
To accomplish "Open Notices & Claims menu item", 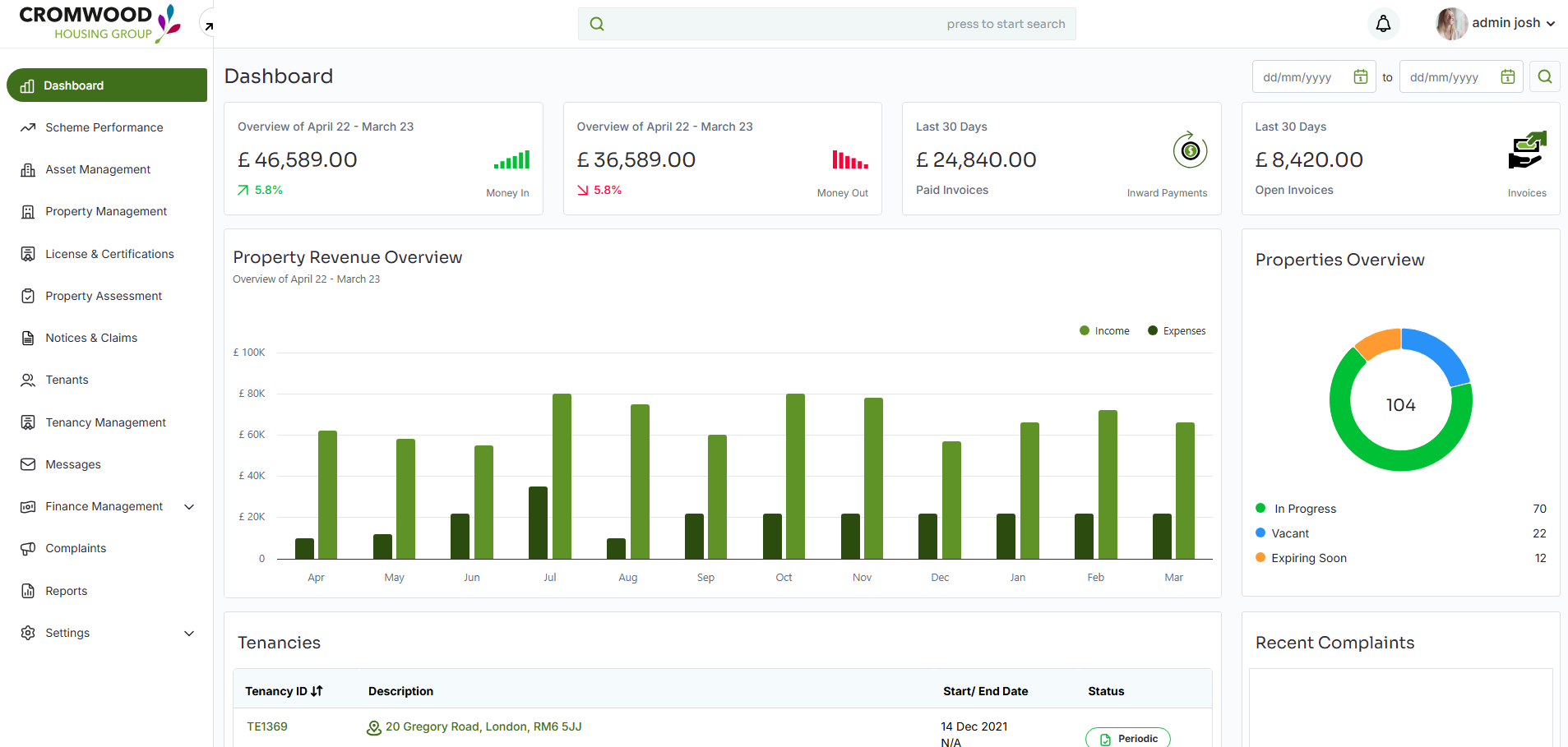I will 91,338.
